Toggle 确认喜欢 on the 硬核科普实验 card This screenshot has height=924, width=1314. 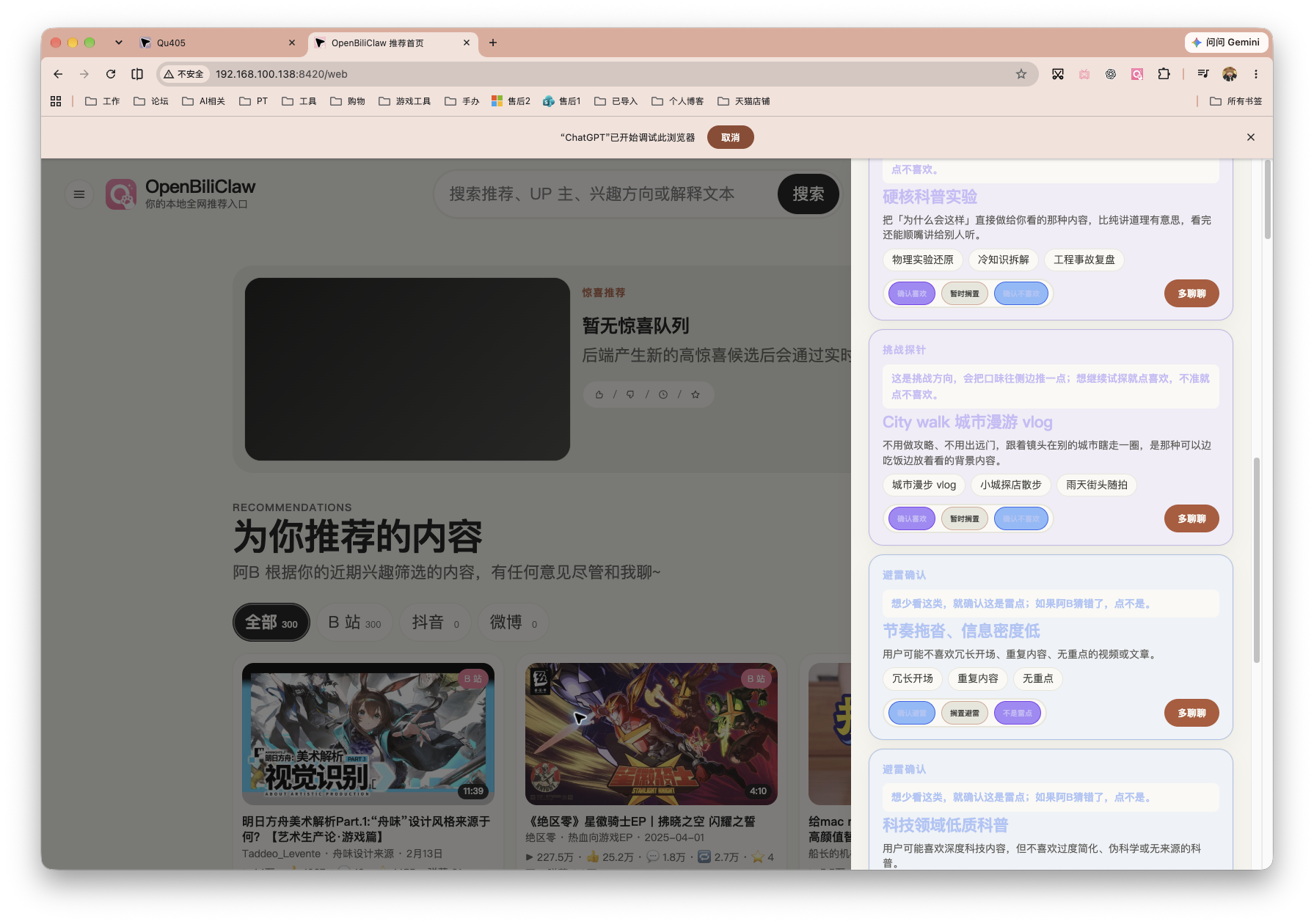912,293
